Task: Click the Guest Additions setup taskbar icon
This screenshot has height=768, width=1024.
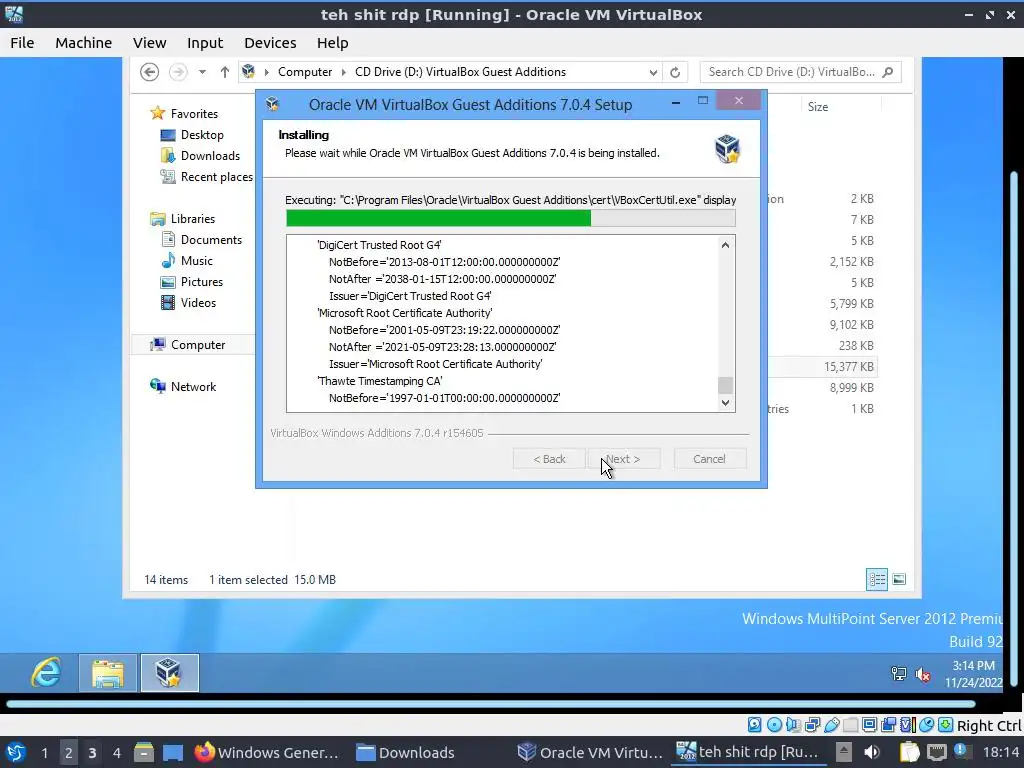Action: (x=169, y=673)
